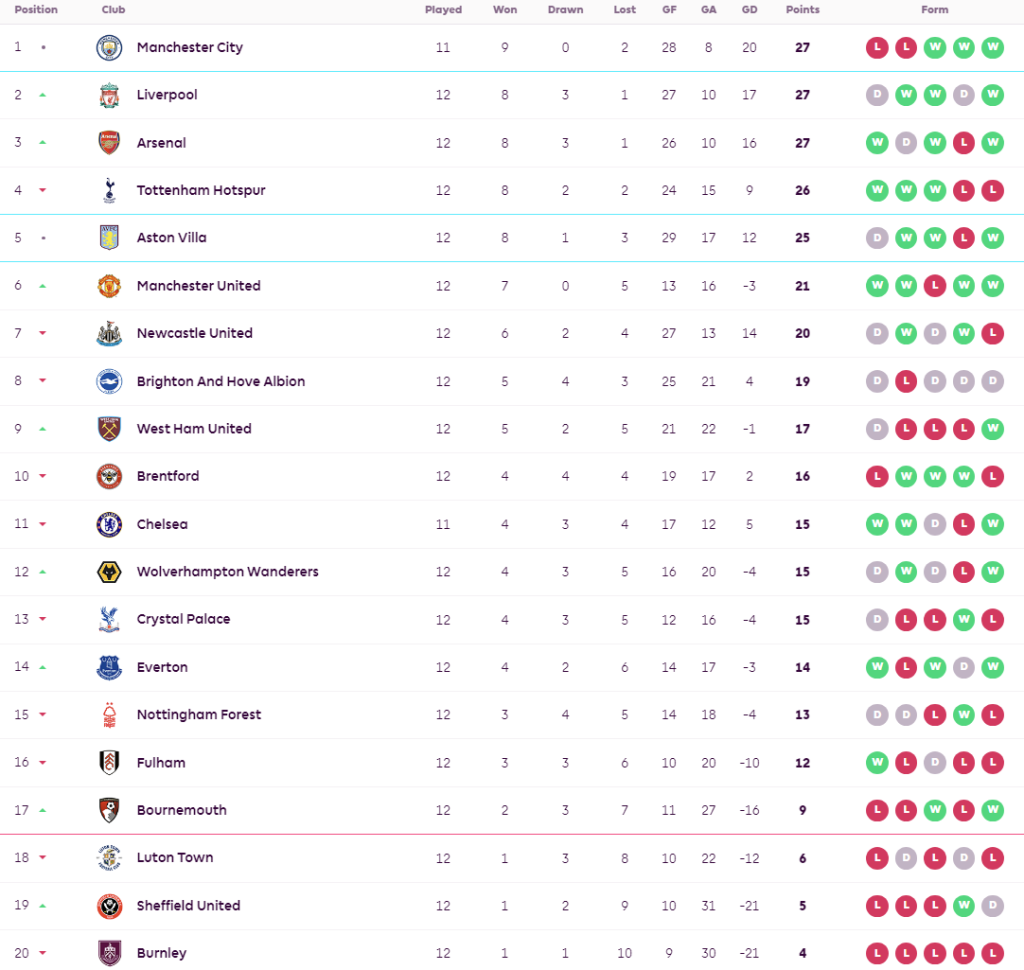Screen dimensions: 1024x970
Task: Click the Aston Villa crest icon
Action: (109, 238)
